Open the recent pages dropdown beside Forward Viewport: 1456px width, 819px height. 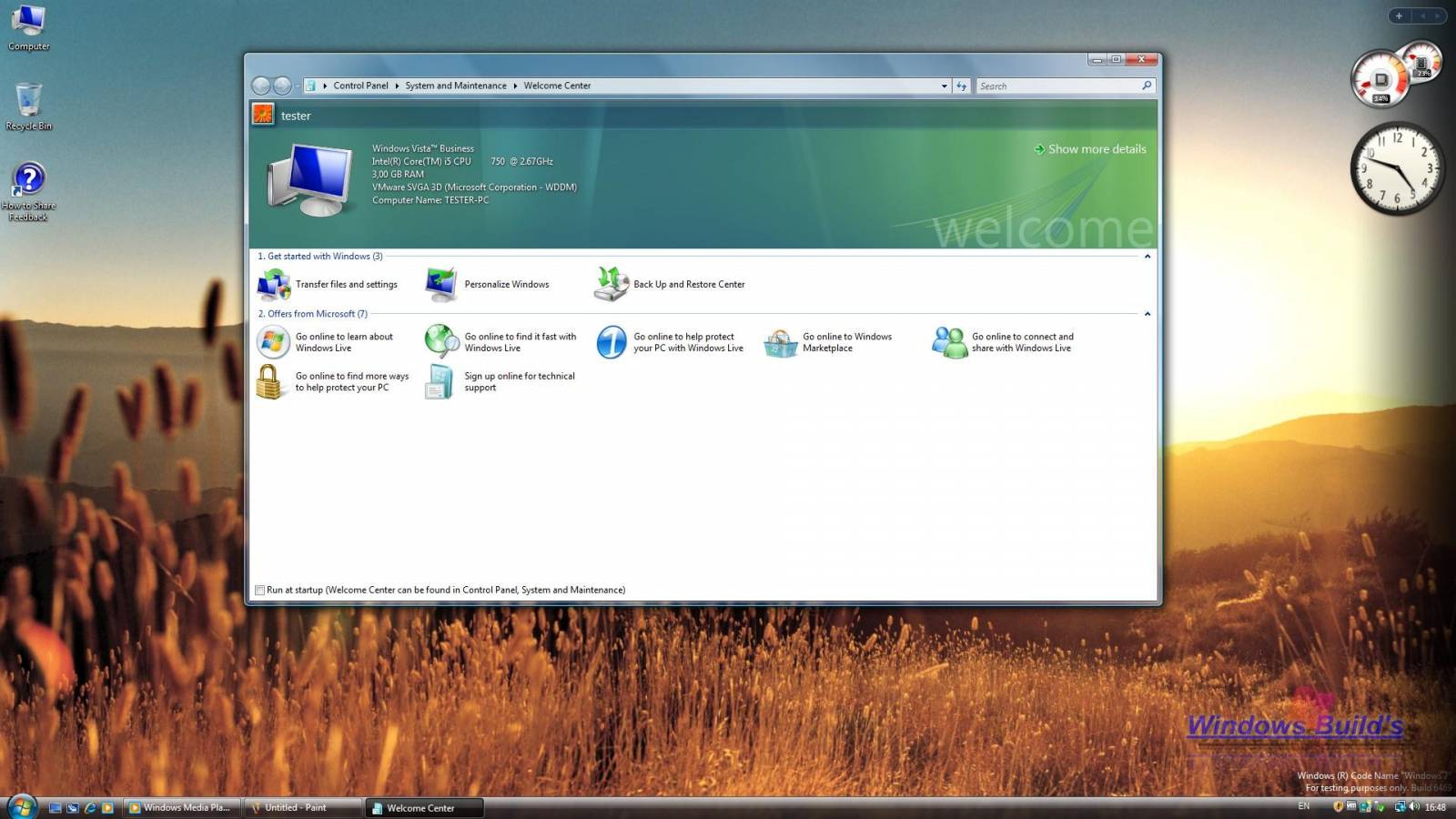pyautogui.click(x=297, y=86)
